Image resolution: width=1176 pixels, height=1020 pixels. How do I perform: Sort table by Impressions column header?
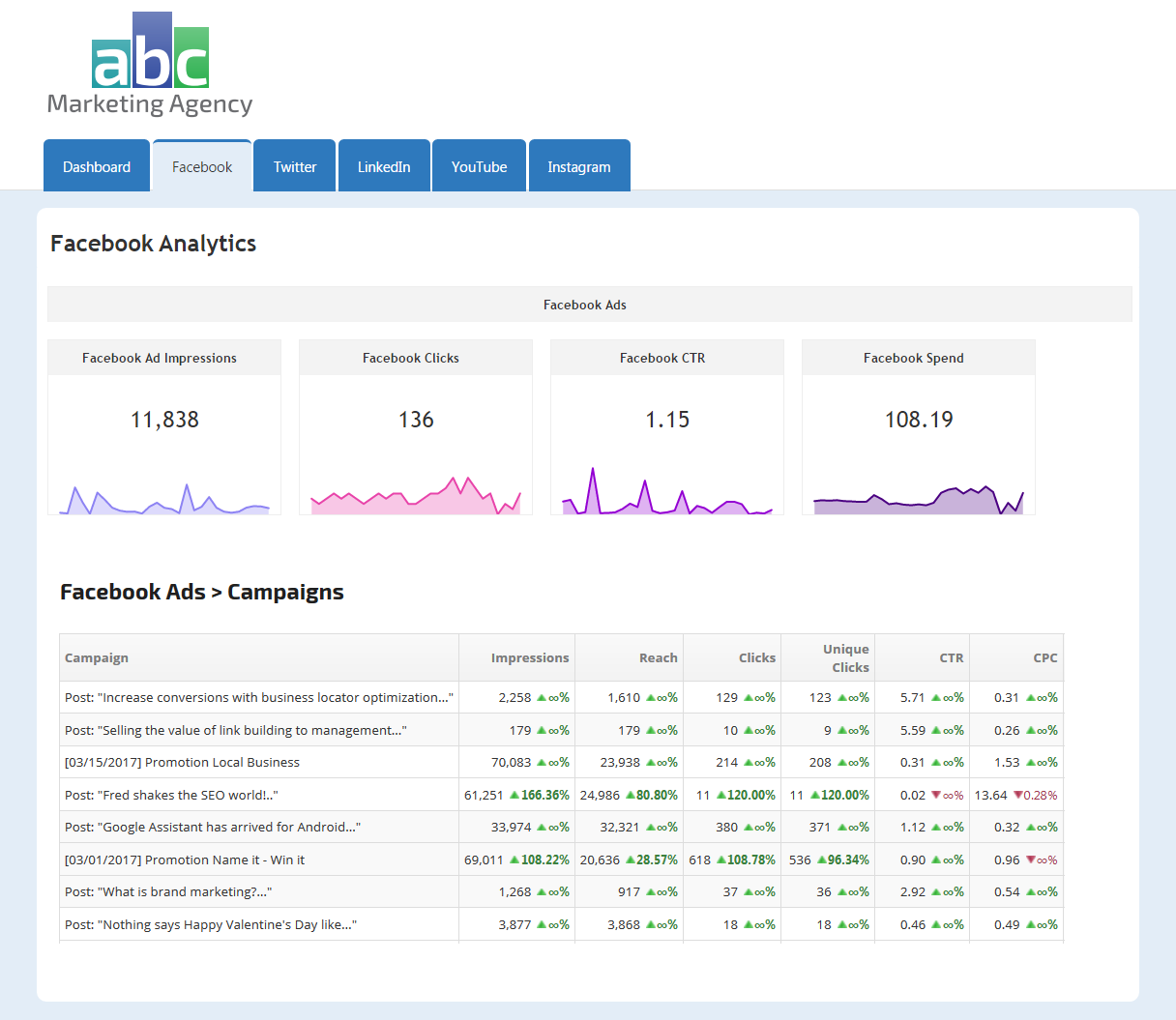click(529, 658)
